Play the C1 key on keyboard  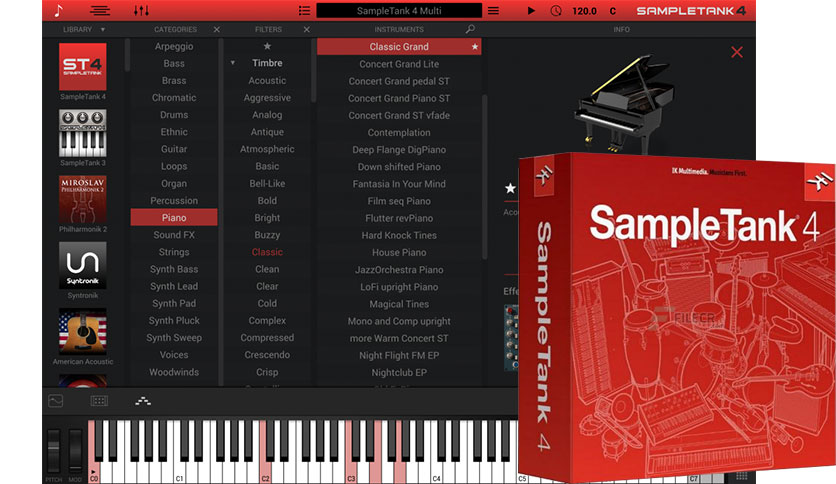pos(179,473)
